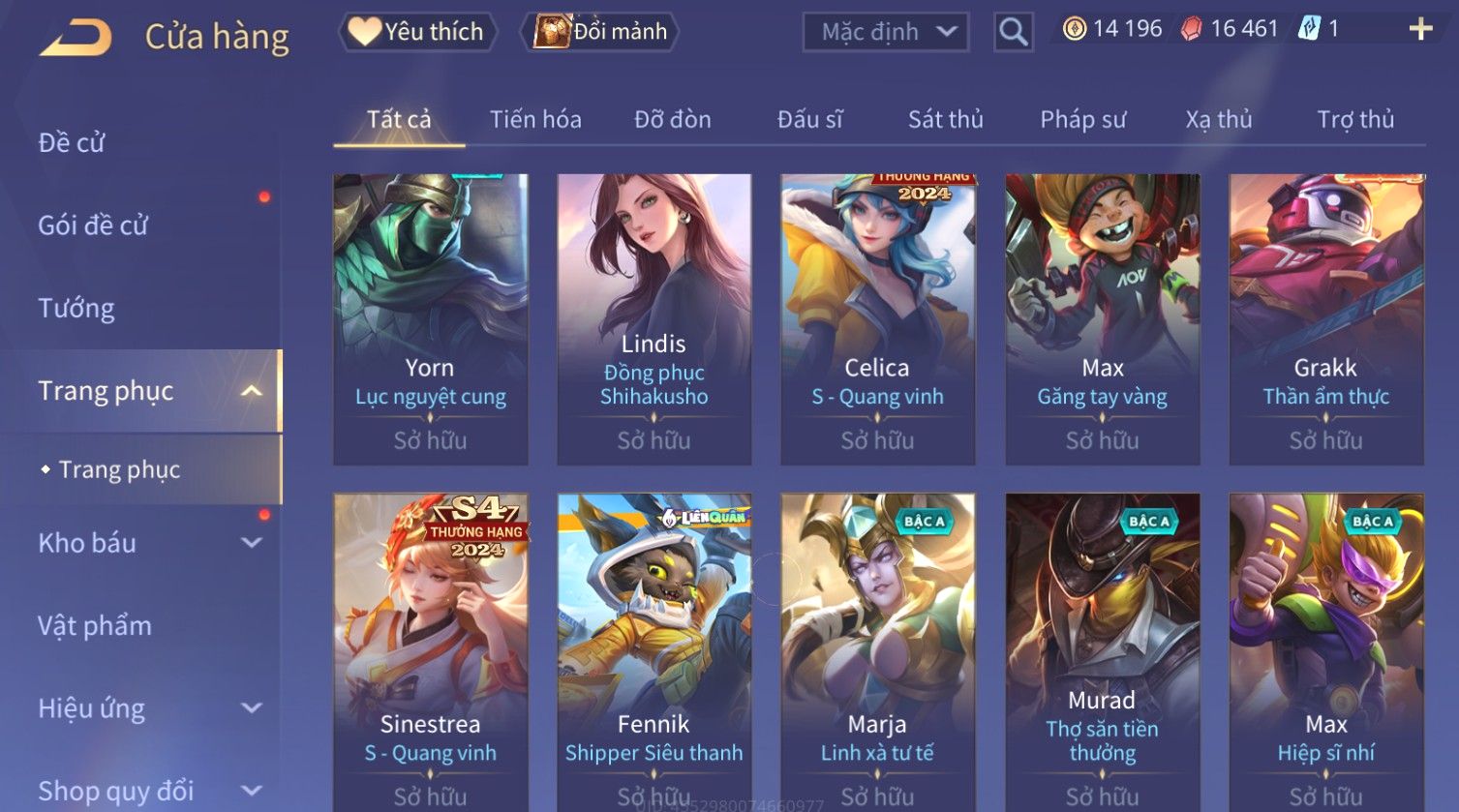Collapse the Trang phục sidebar section

click(x=251, y=391)
